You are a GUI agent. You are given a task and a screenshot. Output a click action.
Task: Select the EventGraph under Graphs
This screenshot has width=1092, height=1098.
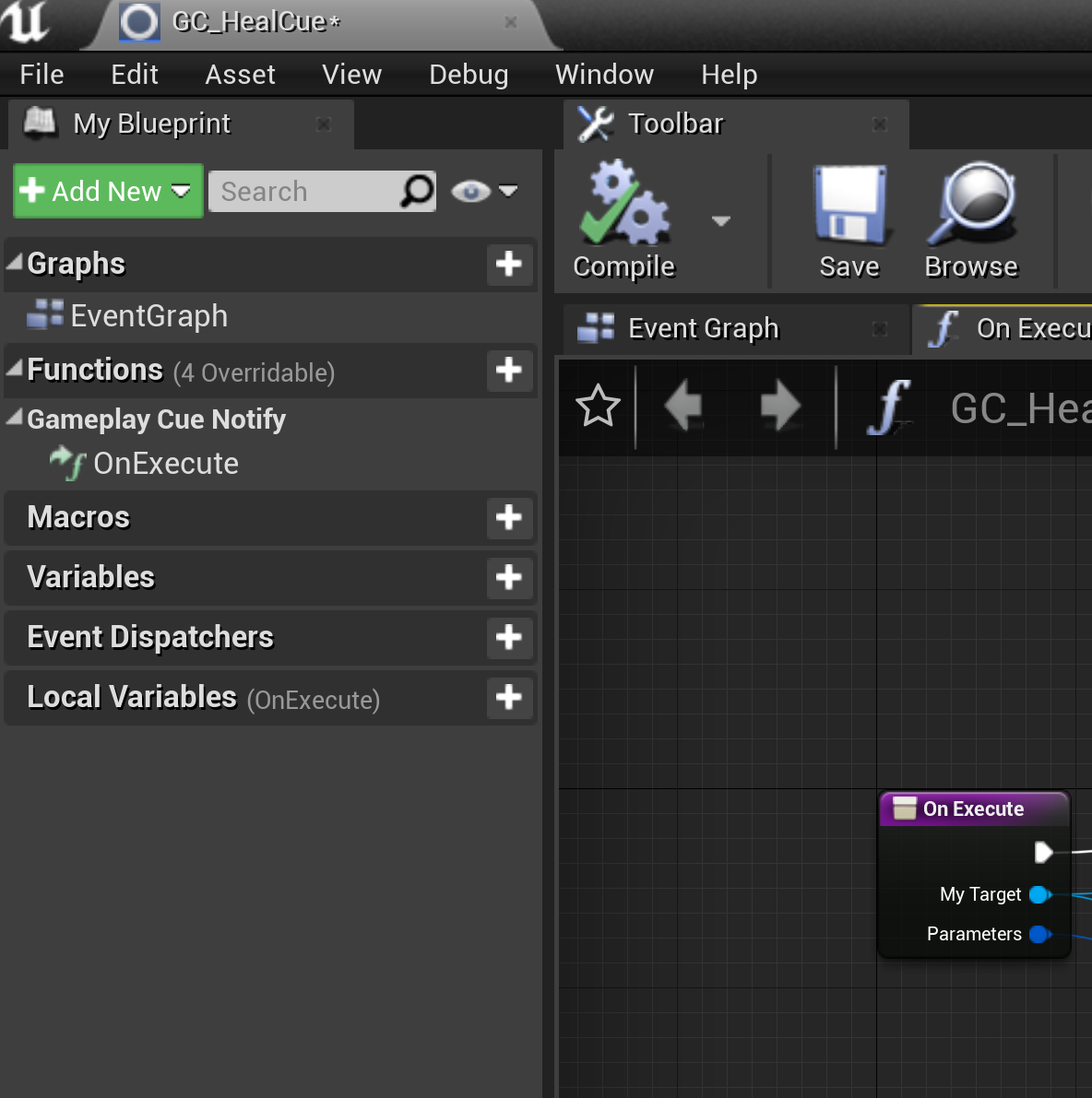click(x=148, y=315)
